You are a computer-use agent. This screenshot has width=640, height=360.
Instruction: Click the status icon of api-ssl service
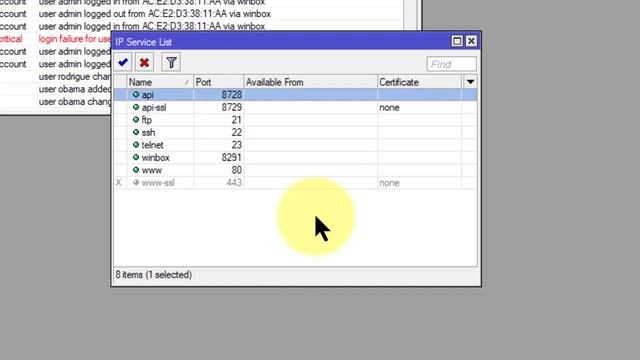136,107
